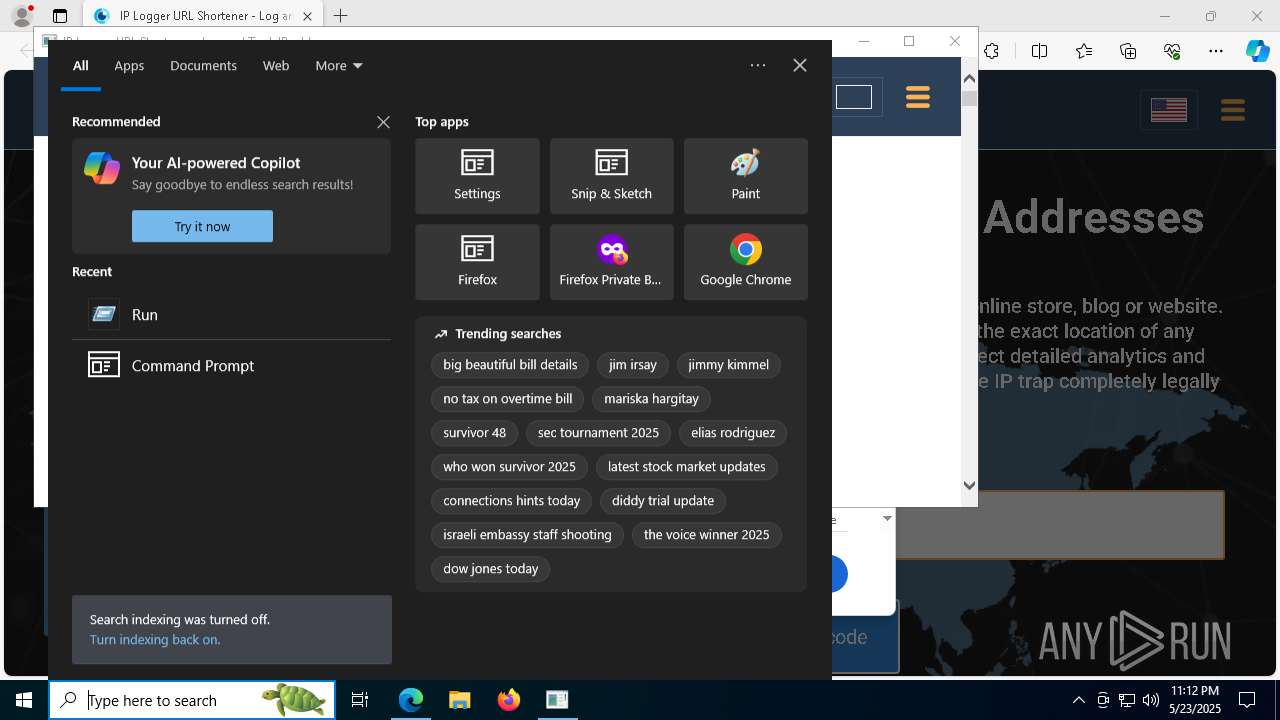Click Type here to search box
Viewport: 1280px width, 720px height.
point(192,700)
